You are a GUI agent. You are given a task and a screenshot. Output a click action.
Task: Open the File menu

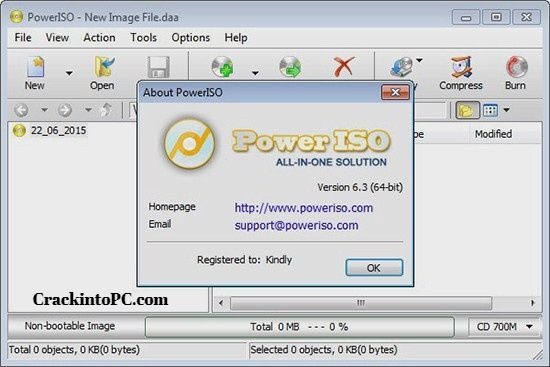[x=23, y=38]
